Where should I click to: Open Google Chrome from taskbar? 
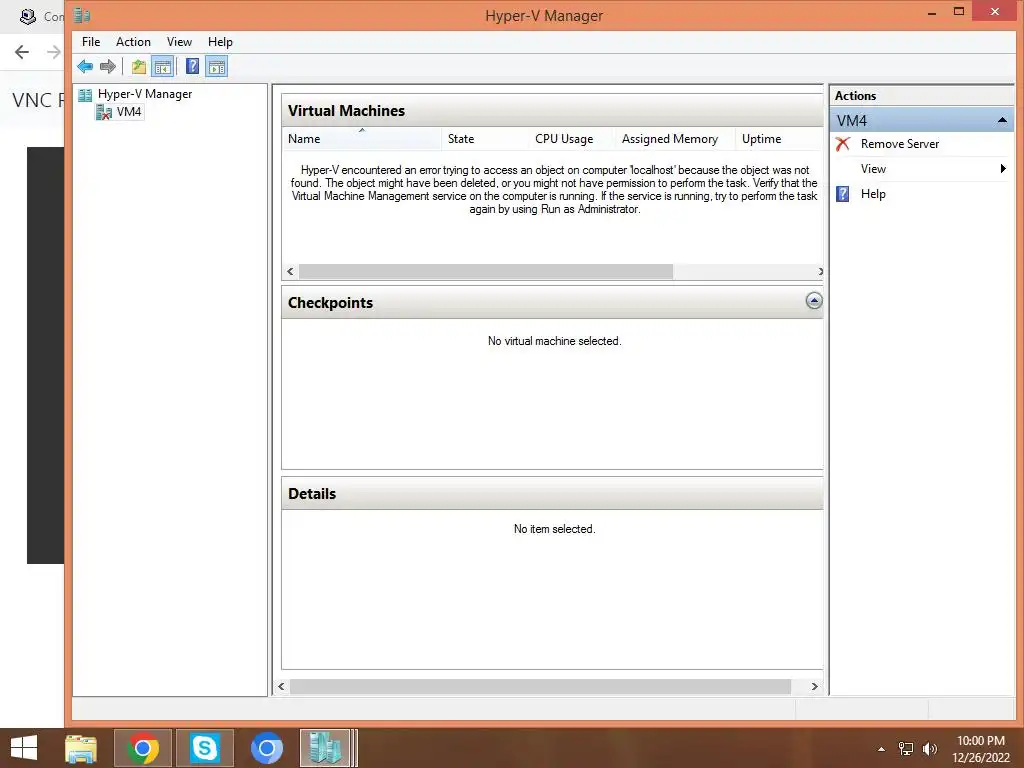(x=143, y=748)
